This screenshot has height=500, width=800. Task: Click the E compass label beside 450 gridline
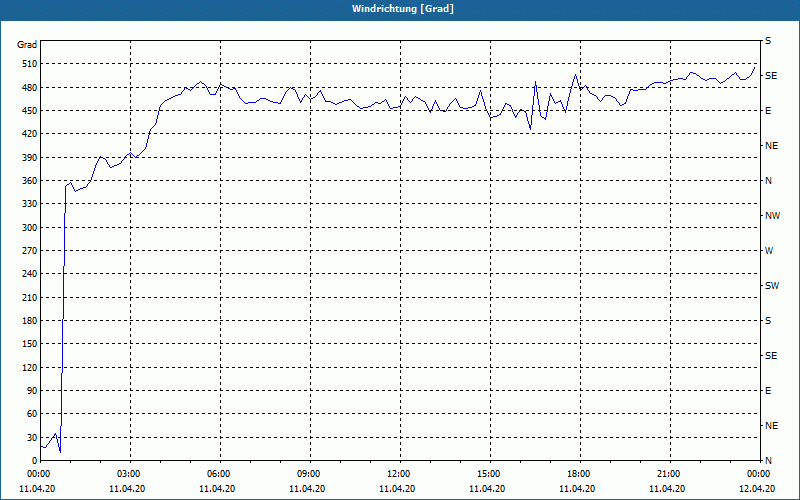pyautogui.click(x=768, y=111)
